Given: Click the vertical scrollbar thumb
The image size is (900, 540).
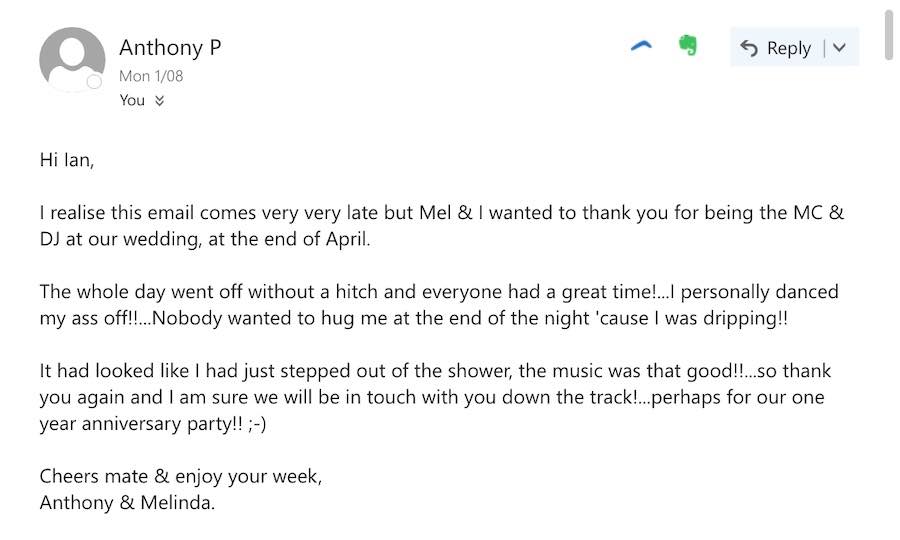Looking at the screenshot, I should pos(889,36).
